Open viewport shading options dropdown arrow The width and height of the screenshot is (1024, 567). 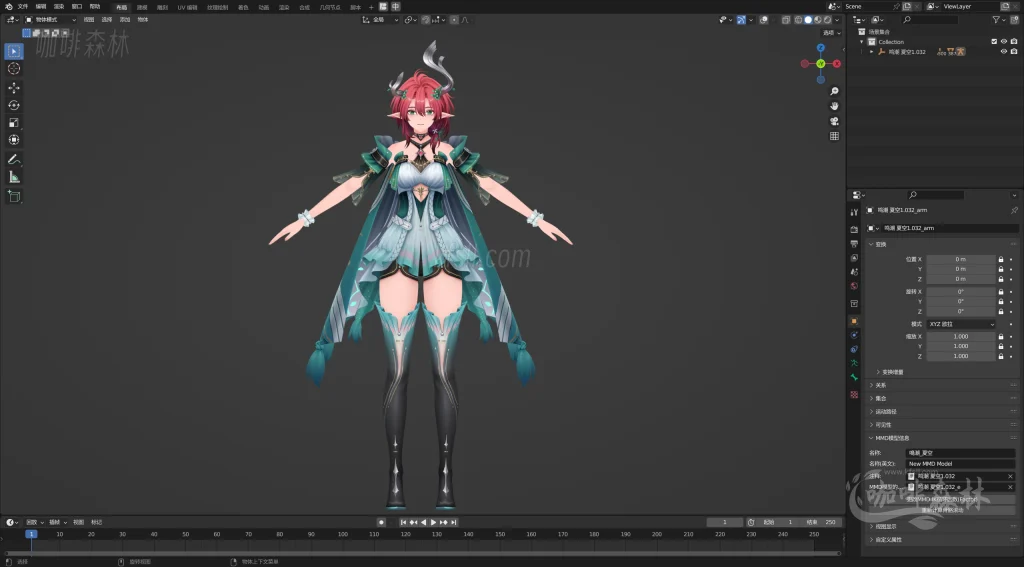837,20
